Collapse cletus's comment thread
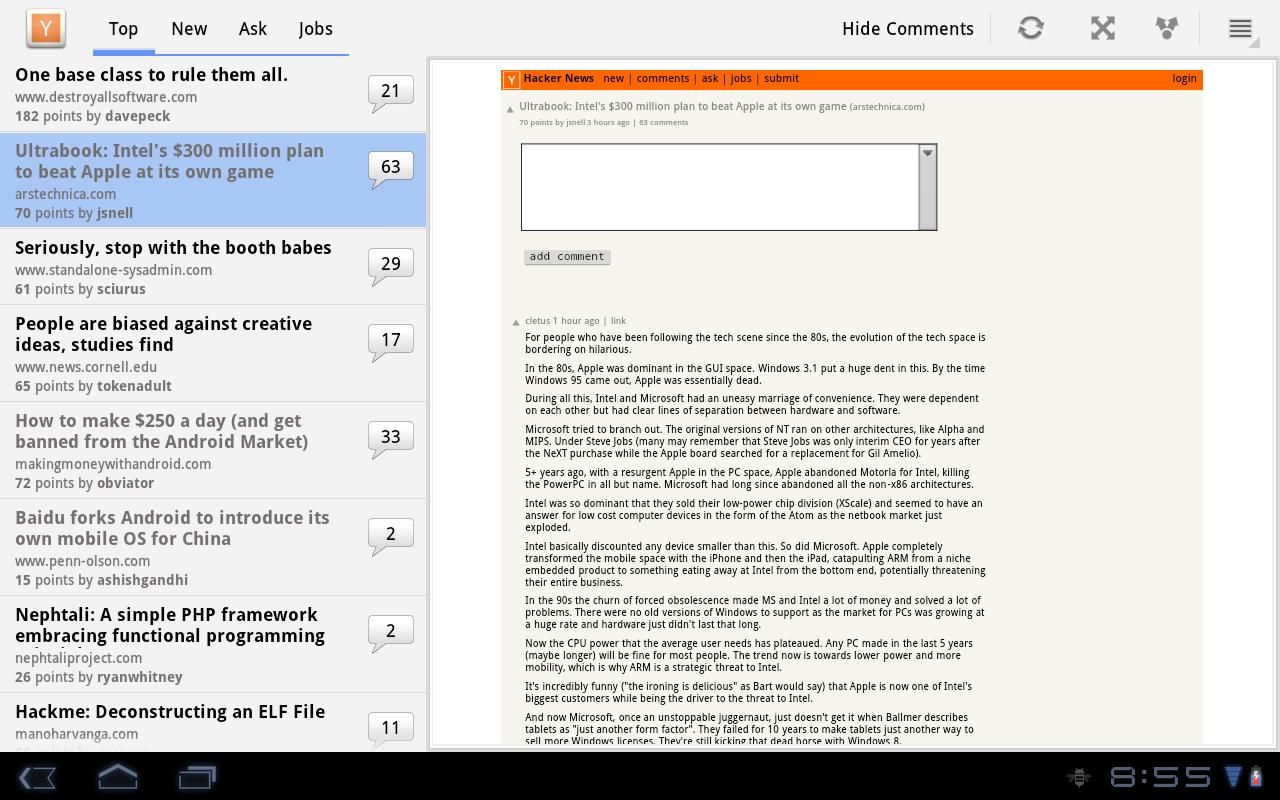Screen dimensions: 1280x800 (516, 321)
